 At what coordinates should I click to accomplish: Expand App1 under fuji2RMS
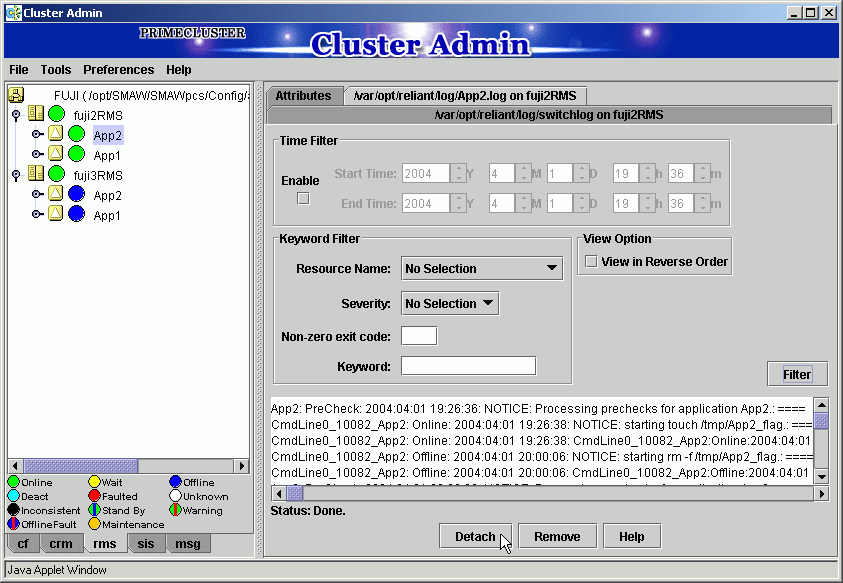[x=37, y=154]
